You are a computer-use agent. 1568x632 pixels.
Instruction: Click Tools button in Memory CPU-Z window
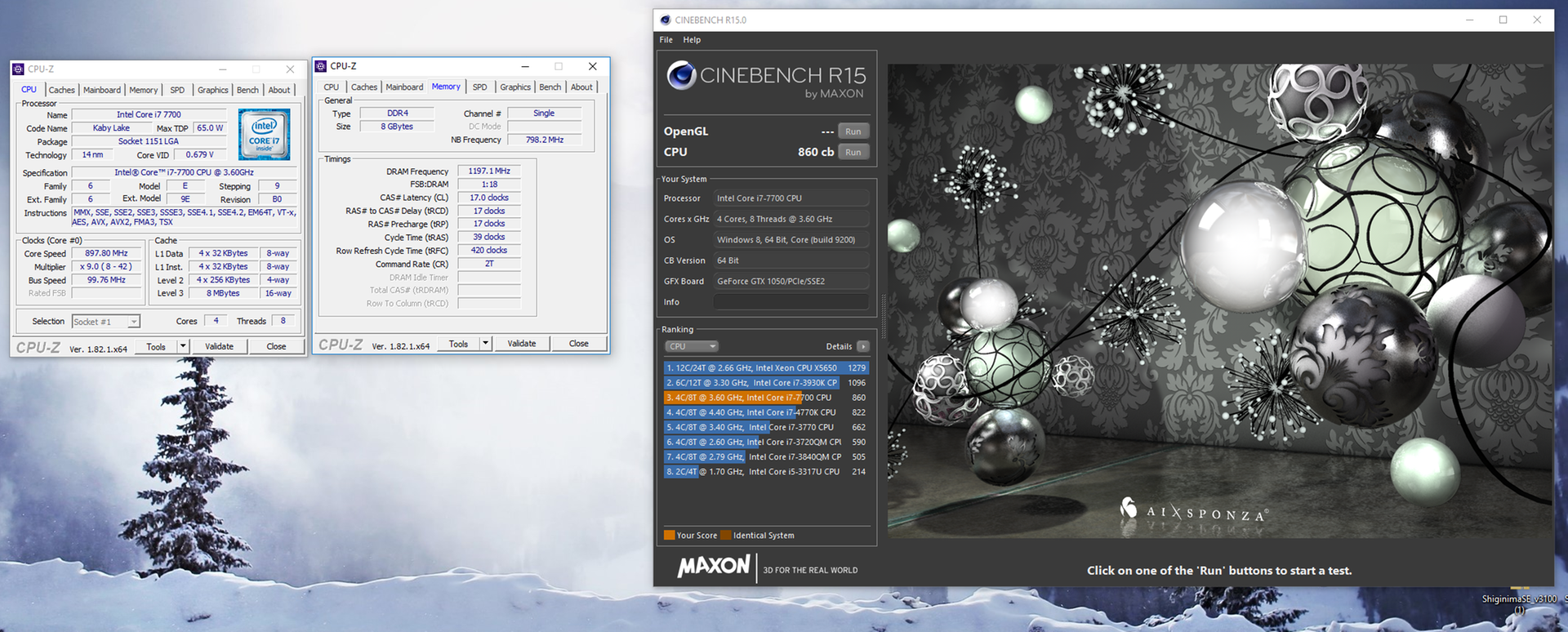point(459,343)
